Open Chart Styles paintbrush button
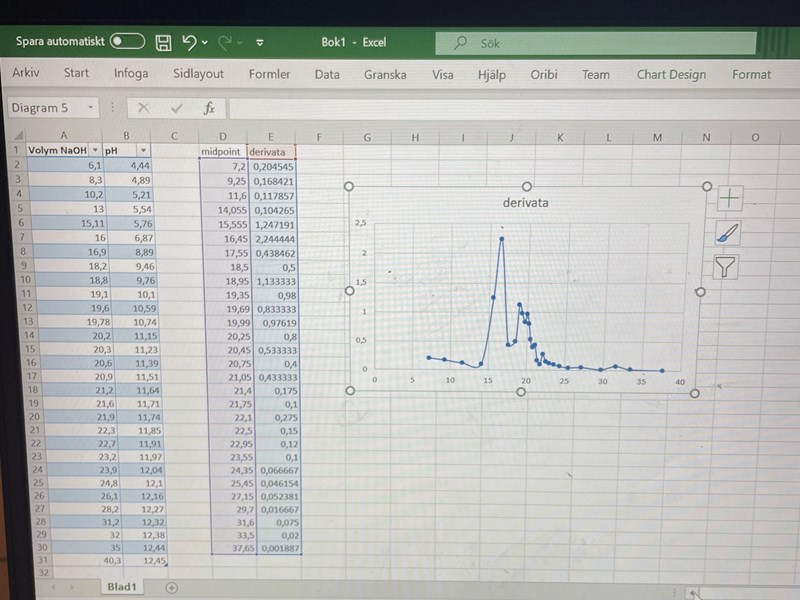The image size is (800, 600). 728,233
